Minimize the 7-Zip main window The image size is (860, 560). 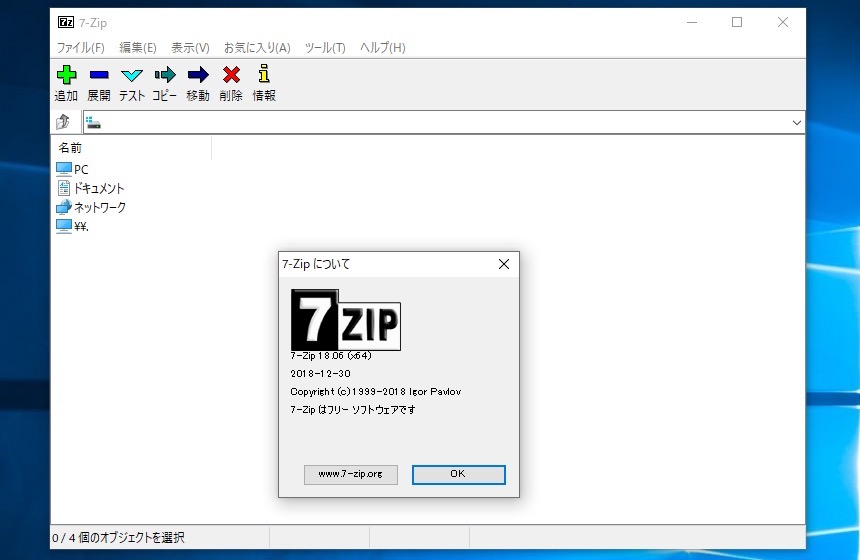pos(692,22)
